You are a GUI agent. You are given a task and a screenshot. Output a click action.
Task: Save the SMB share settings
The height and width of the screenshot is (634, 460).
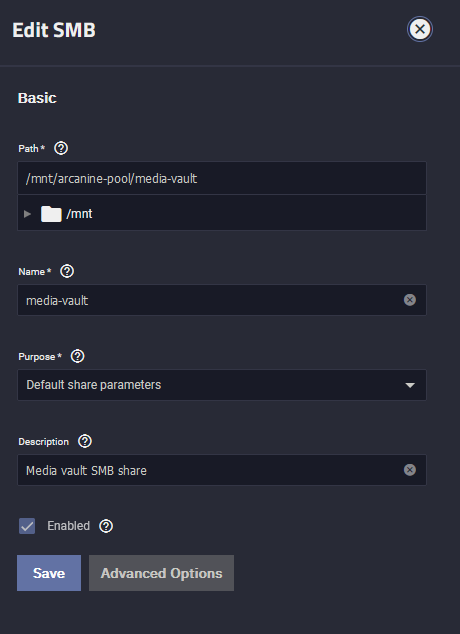49,573
